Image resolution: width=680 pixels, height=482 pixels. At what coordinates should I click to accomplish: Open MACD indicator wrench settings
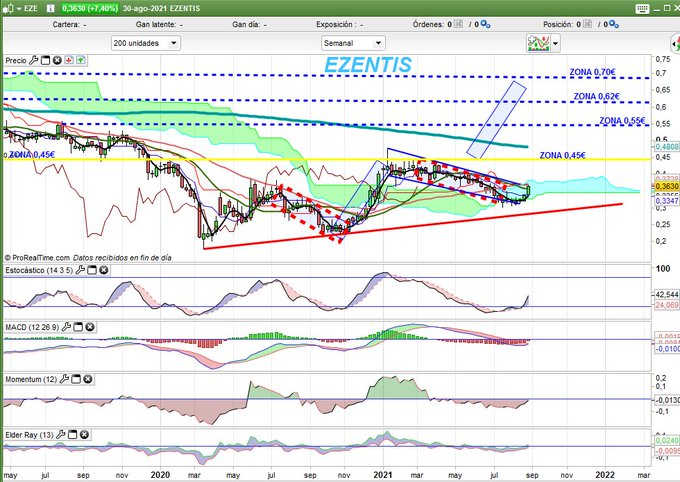tap(66, 327)
